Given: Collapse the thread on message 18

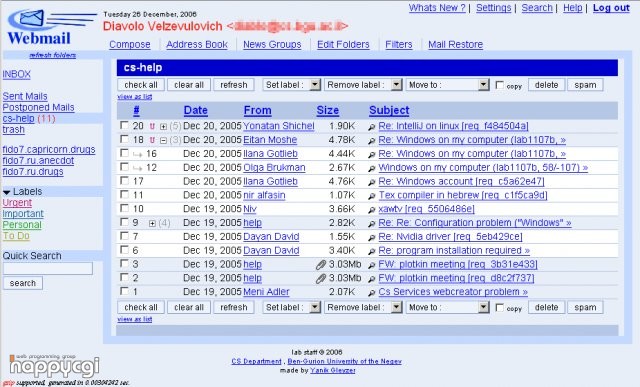Looking at the screenshot, I should (x=163, y=141).
